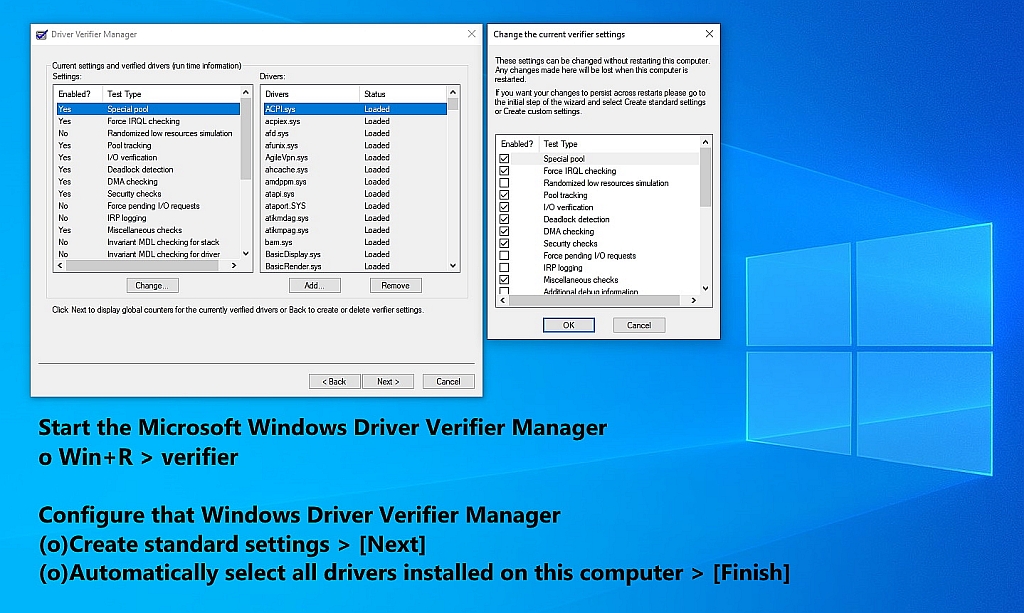Sort drivers by Status column header

pyautogui.click(x=403, y=94)
